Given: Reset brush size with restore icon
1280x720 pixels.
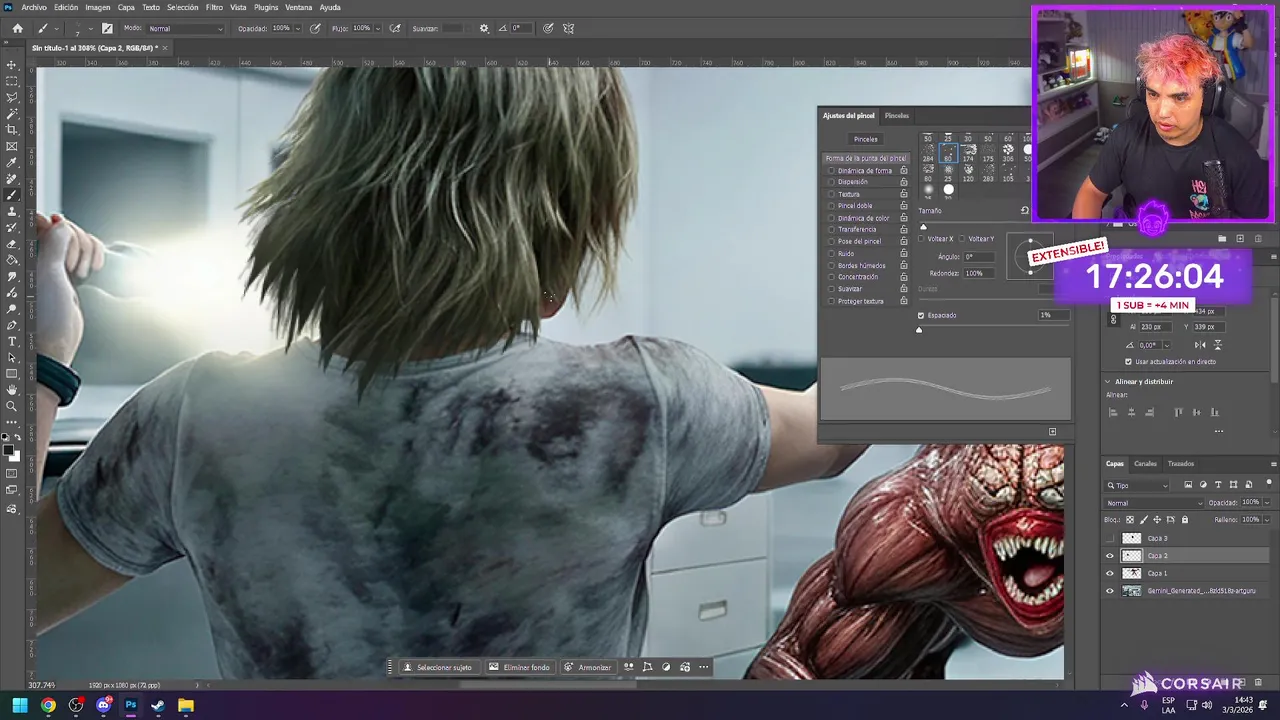Looking at the screenshot, I should pos(1025,211).
